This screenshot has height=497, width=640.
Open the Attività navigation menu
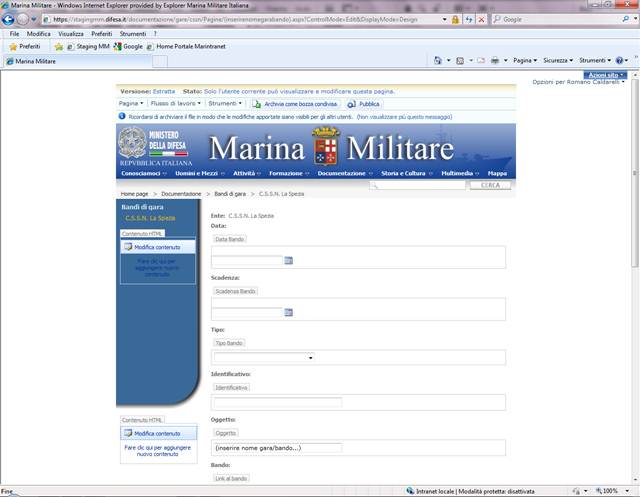tap(247, 173)
